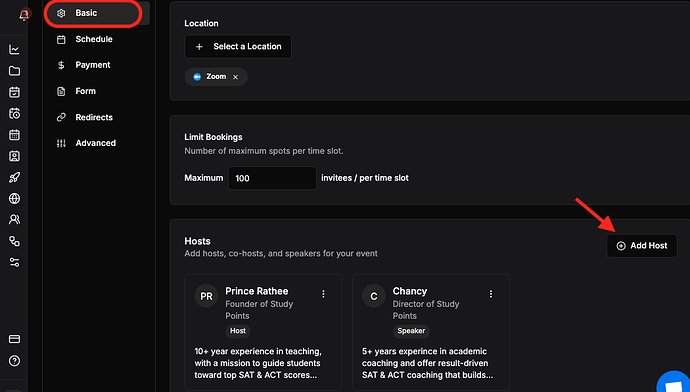
Task: Click the Zoom location chip
Action: 216,77
